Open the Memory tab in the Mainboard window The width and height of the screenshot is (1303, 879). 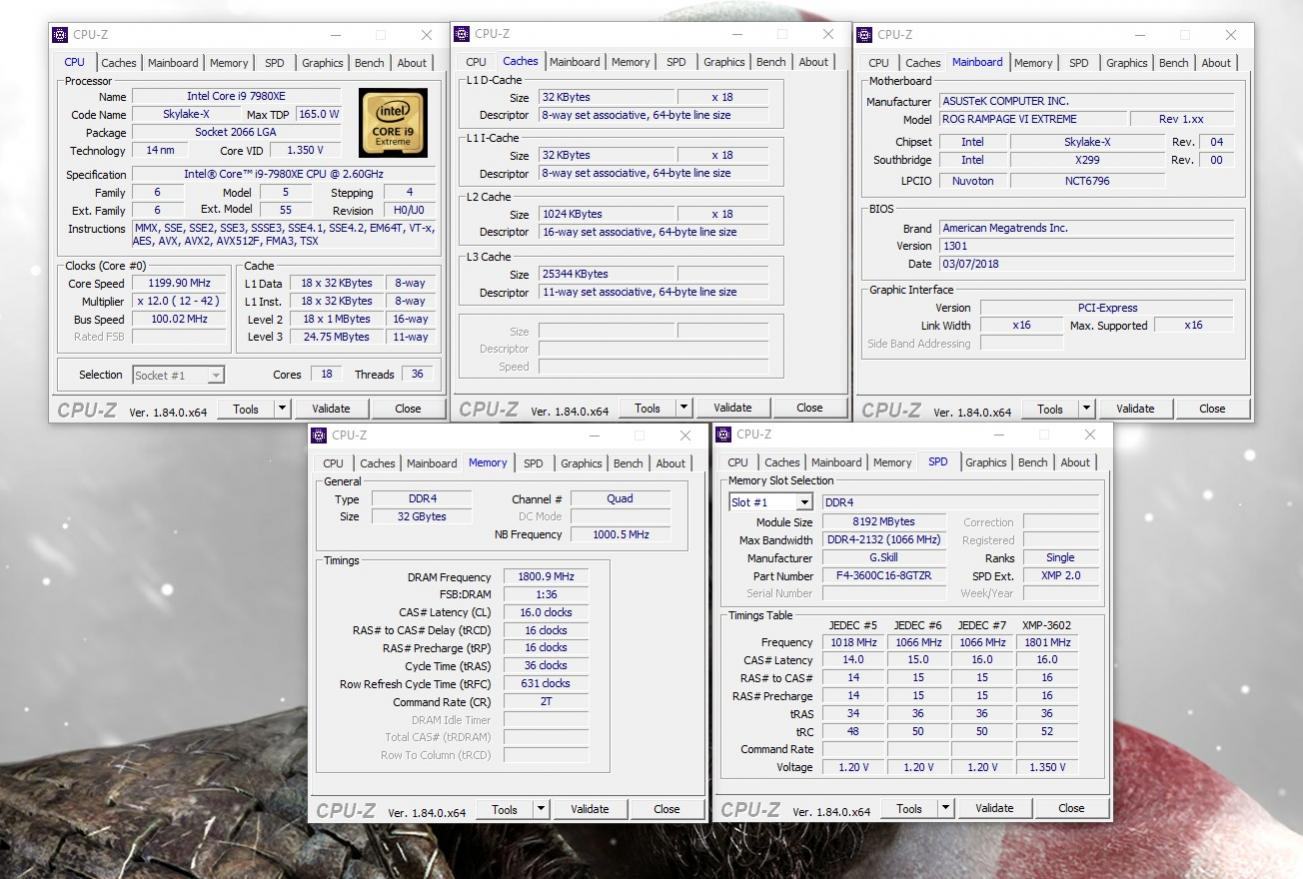point(1032,63)
